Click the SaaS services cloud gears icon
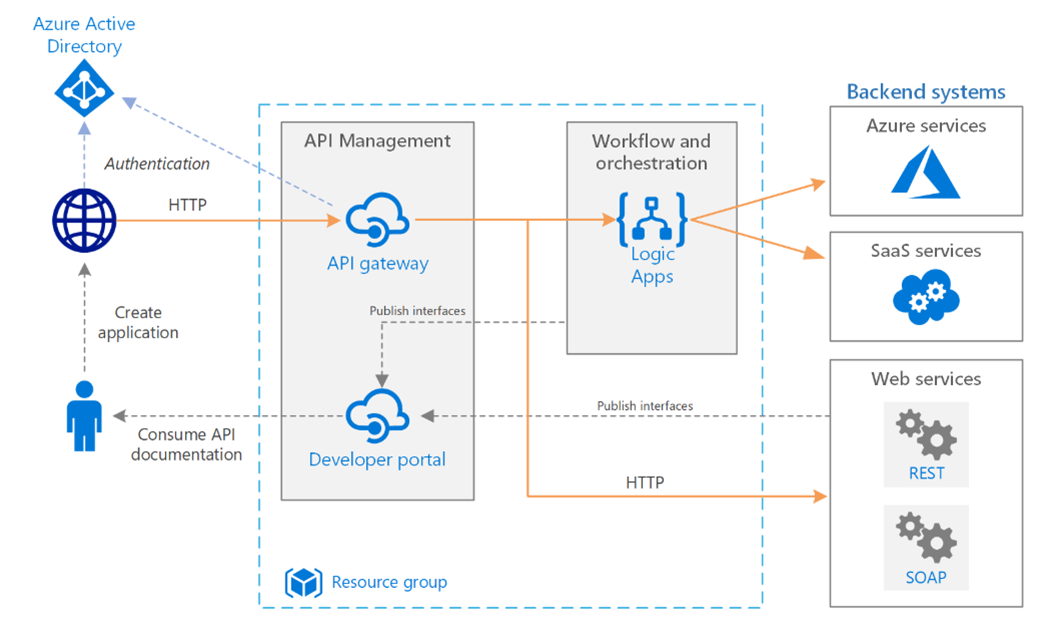Screen dimensions: 1050x630 pos(926,297)
